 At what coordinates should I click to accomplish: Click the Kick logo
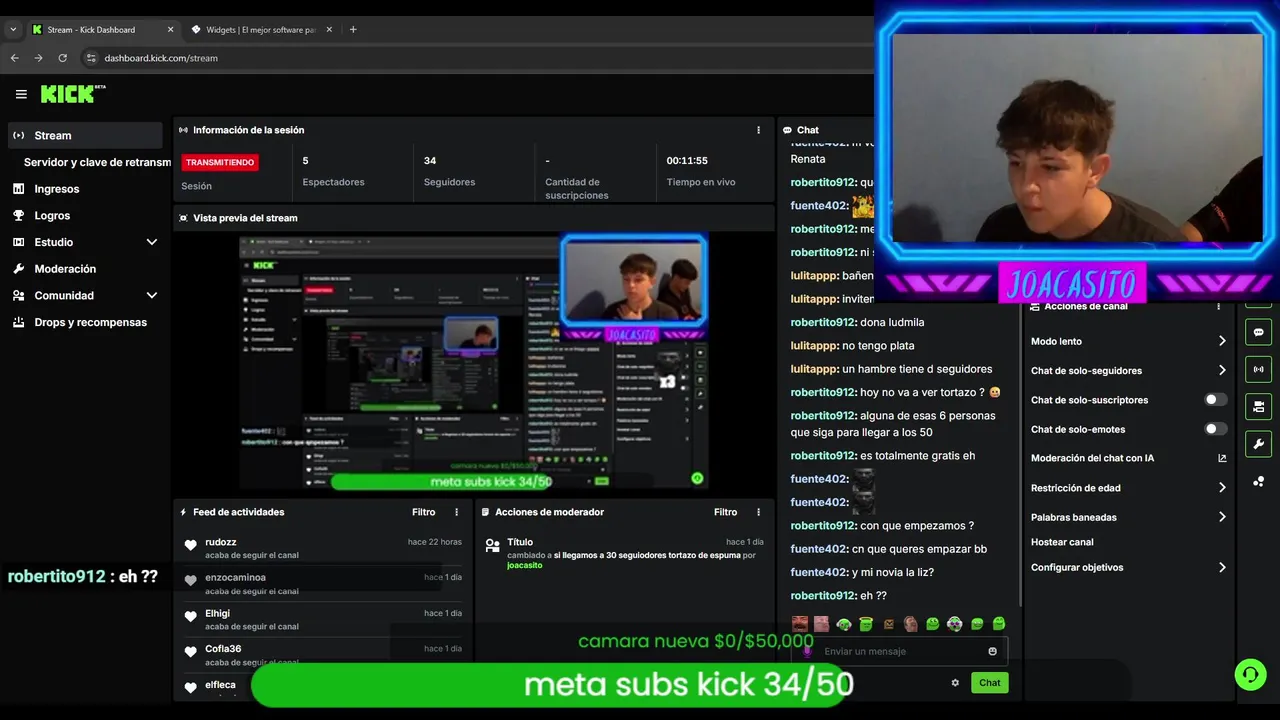[x=72, y=94]
